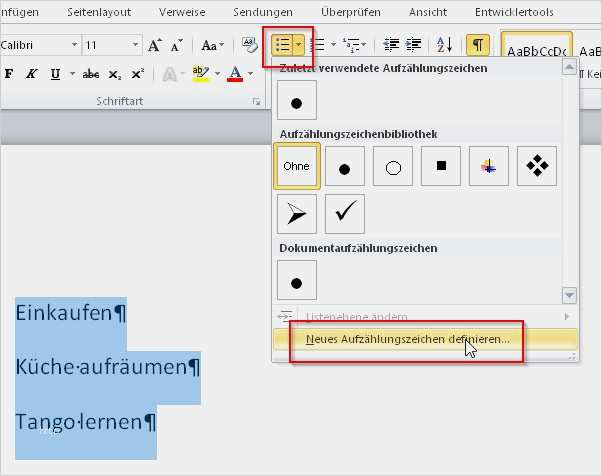This screenshot has width=602, height=476.
Task: Open the Entwicklertools ribbon tab
Action: pyautogui.click(x=514, y=12)
